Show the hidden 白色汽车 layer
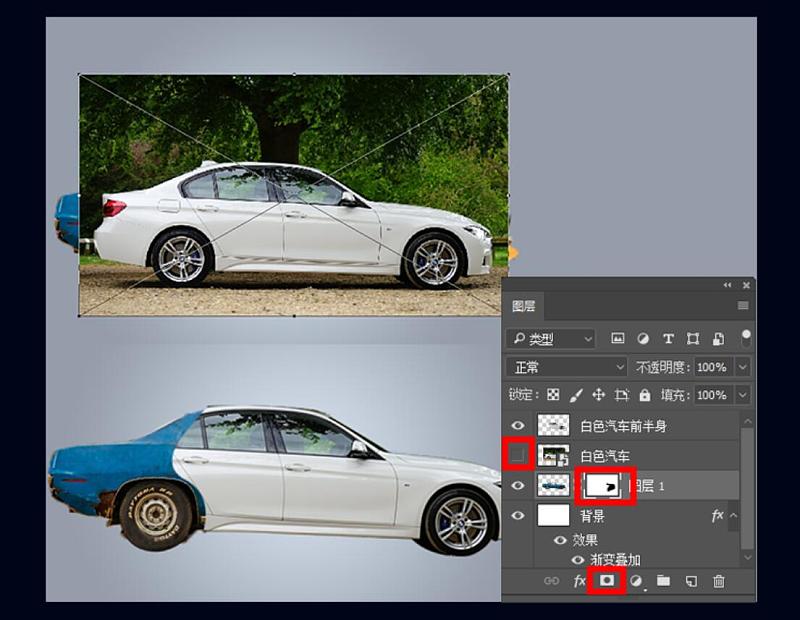The image size is (800, 620). [x=518, y=456]
